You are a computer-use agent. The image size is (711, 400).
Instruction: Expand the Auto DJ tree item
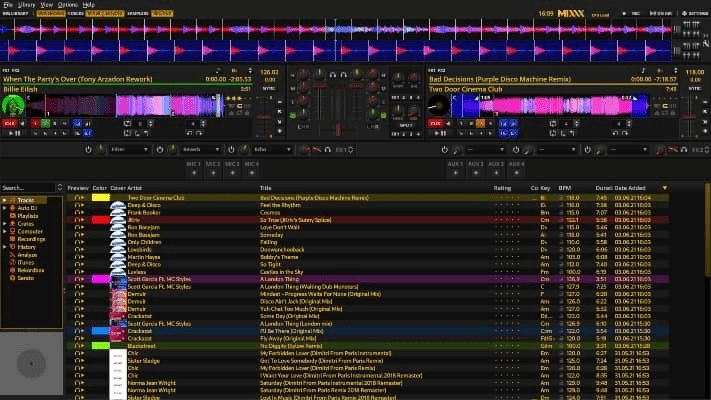[5, 208]
